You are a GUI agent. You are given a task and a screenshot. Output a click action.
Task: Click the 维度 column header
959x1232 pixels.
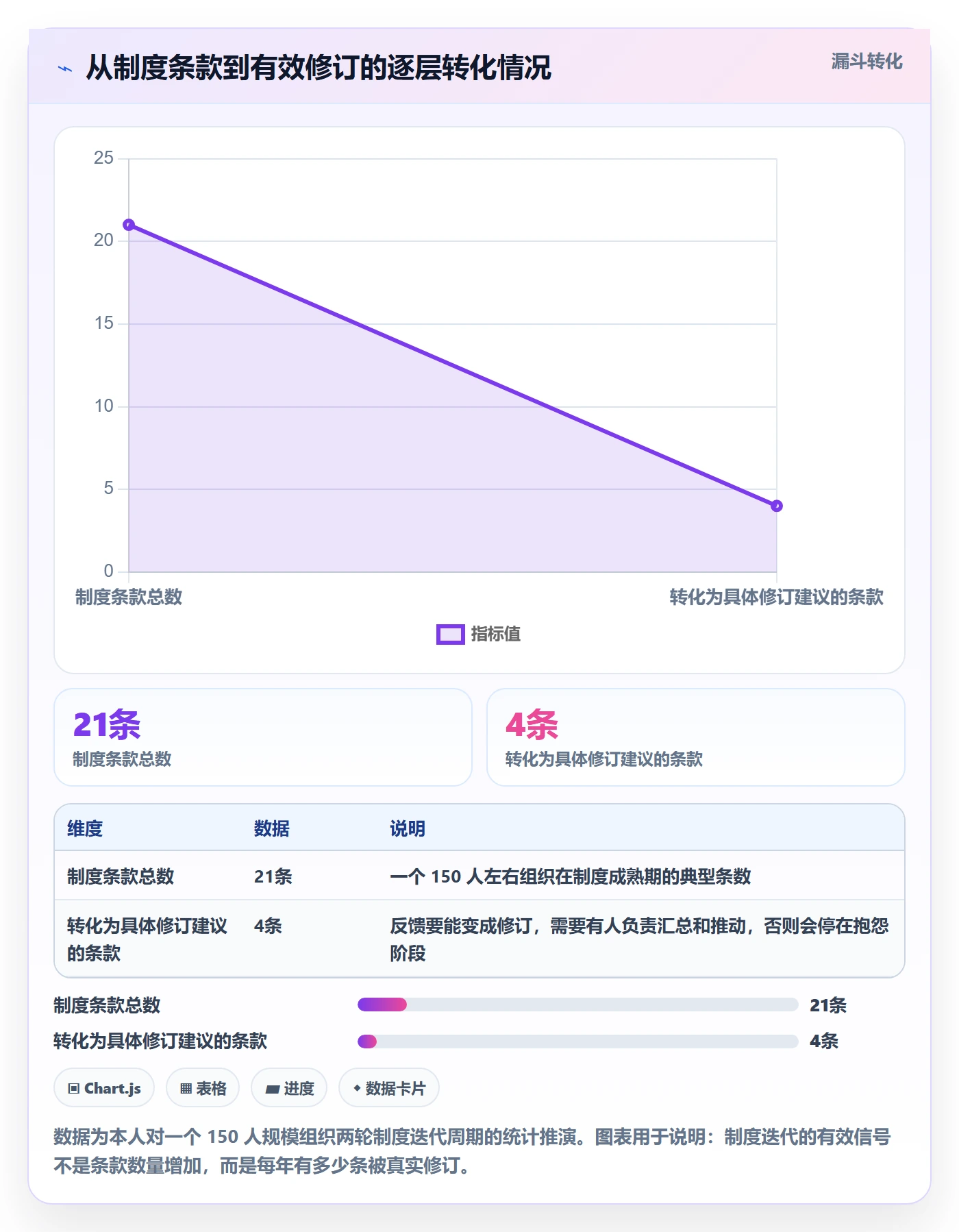click(85, 828)
